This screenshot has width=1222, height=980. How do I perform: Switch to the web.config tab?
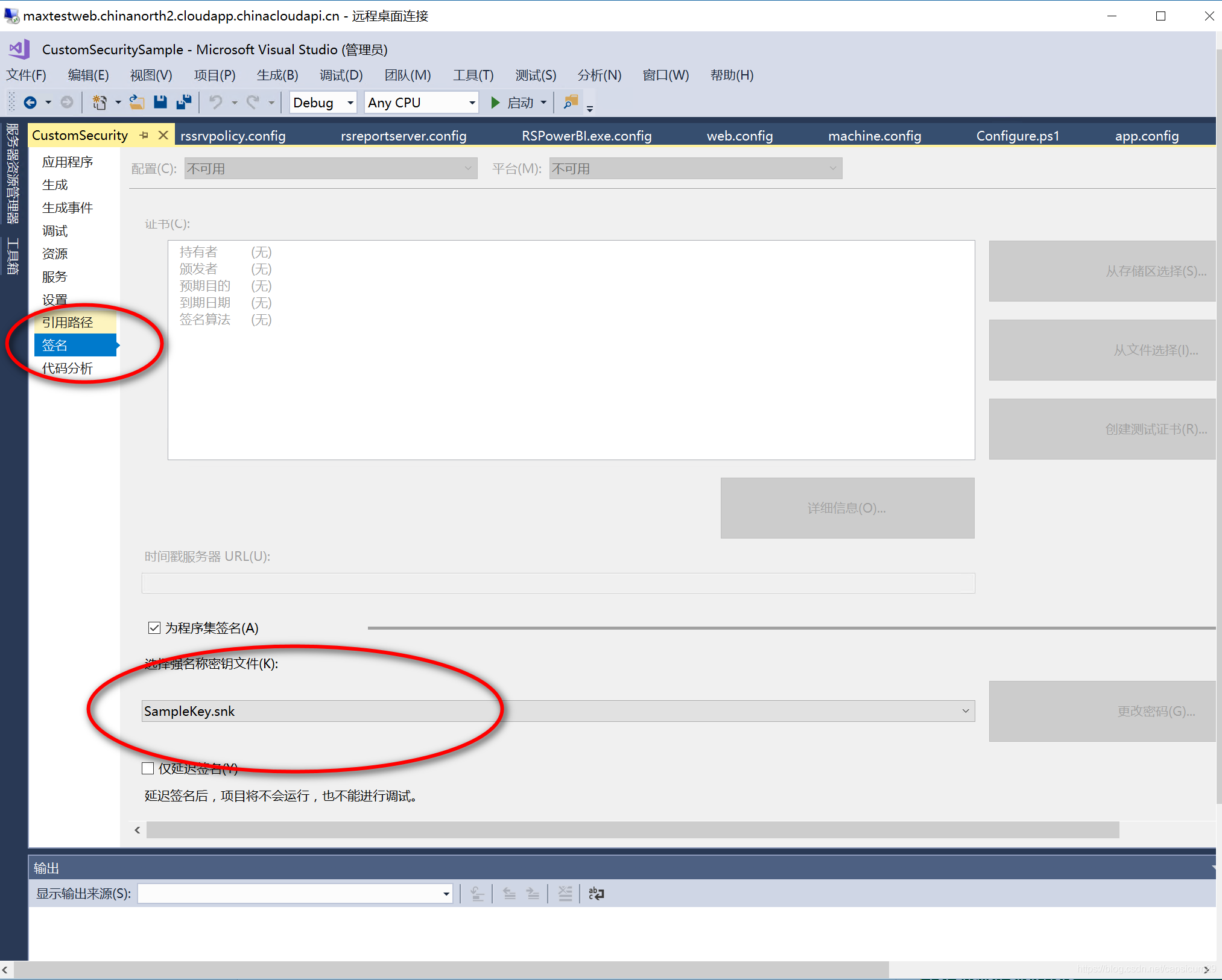[x=739, y=136]
